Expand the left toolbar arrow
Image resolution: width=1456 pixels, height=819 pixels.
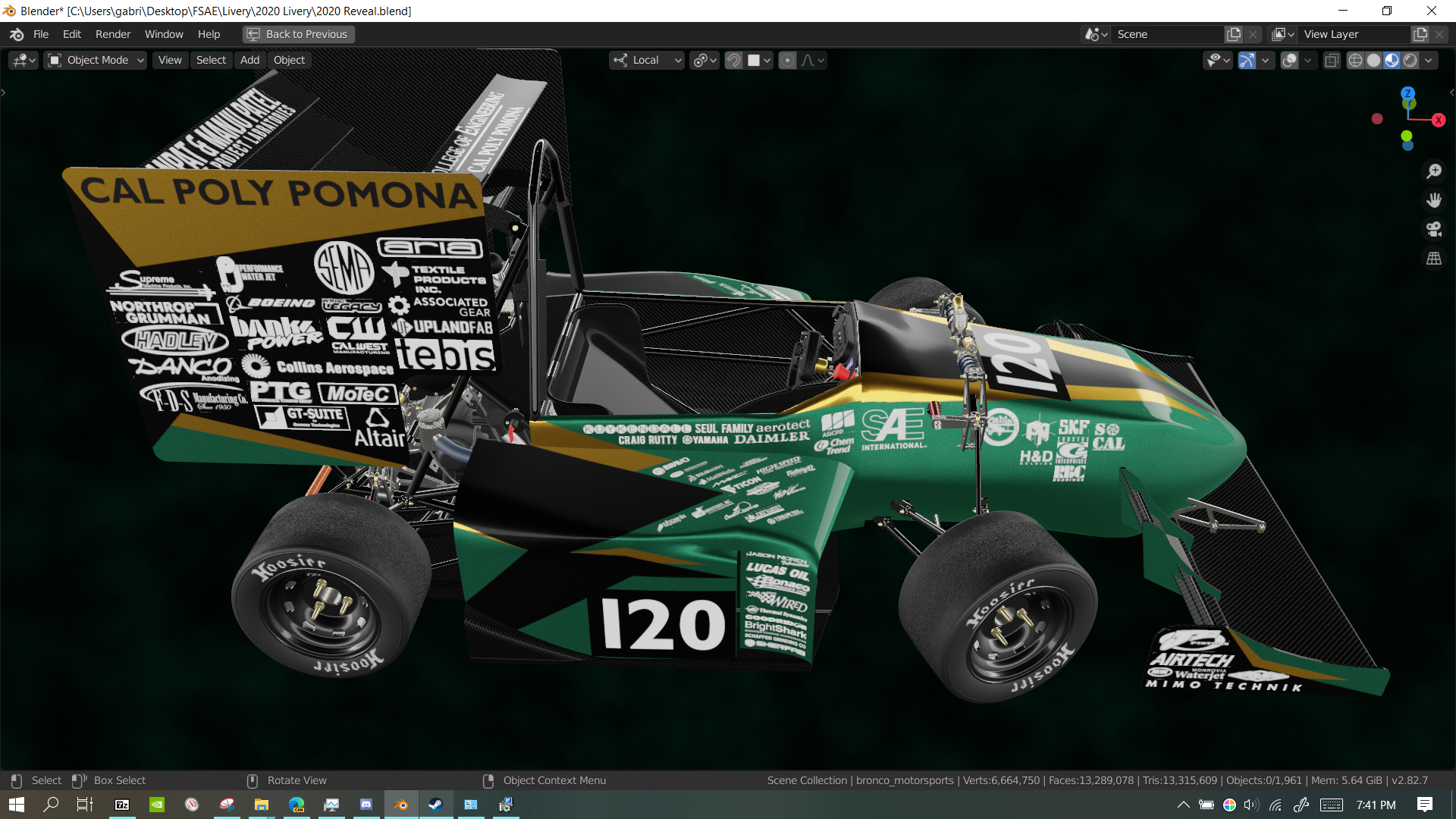[x=3, y=93]
